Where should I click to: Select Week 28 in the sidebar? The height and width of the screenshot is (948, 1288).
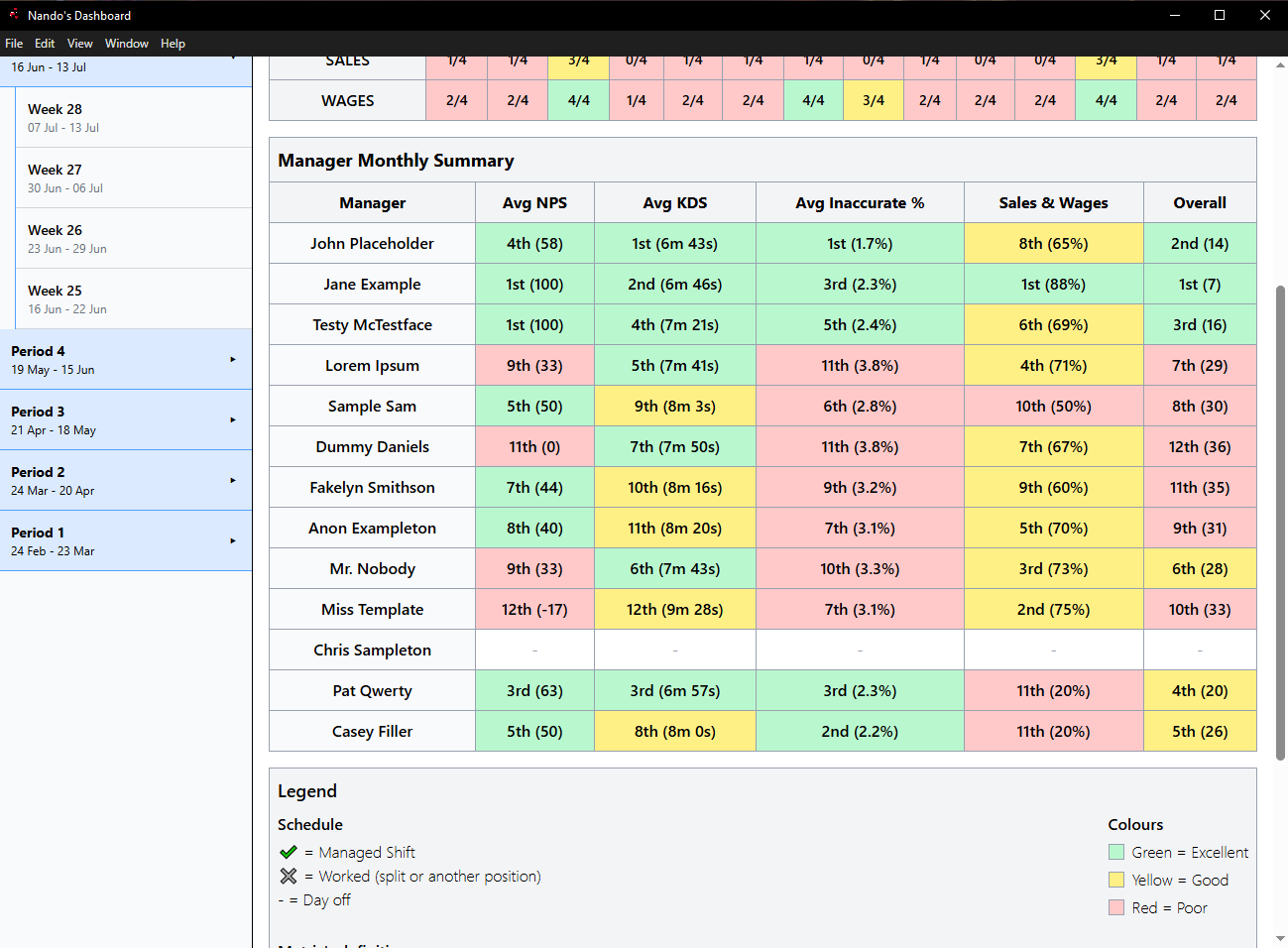tap(133, 117)
